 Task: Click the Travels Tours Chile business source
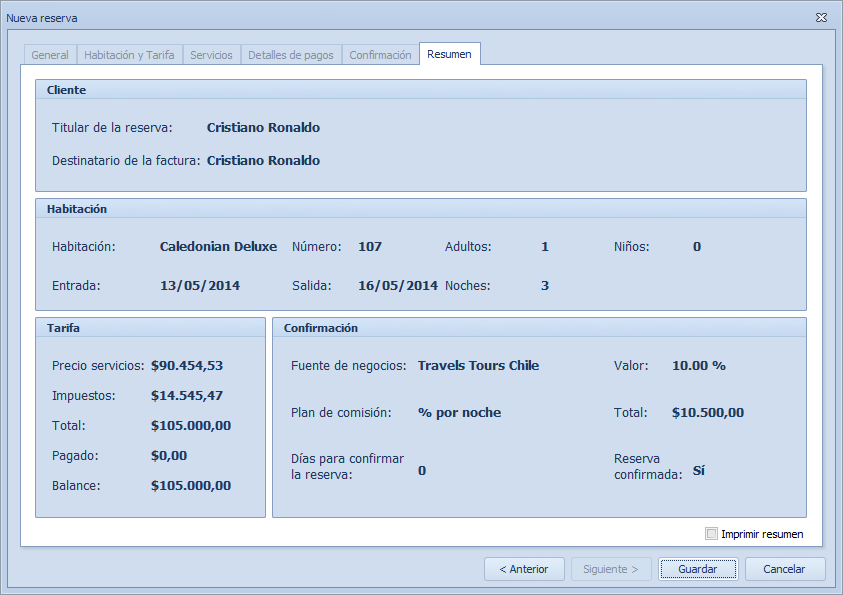[x=478, y=366]
